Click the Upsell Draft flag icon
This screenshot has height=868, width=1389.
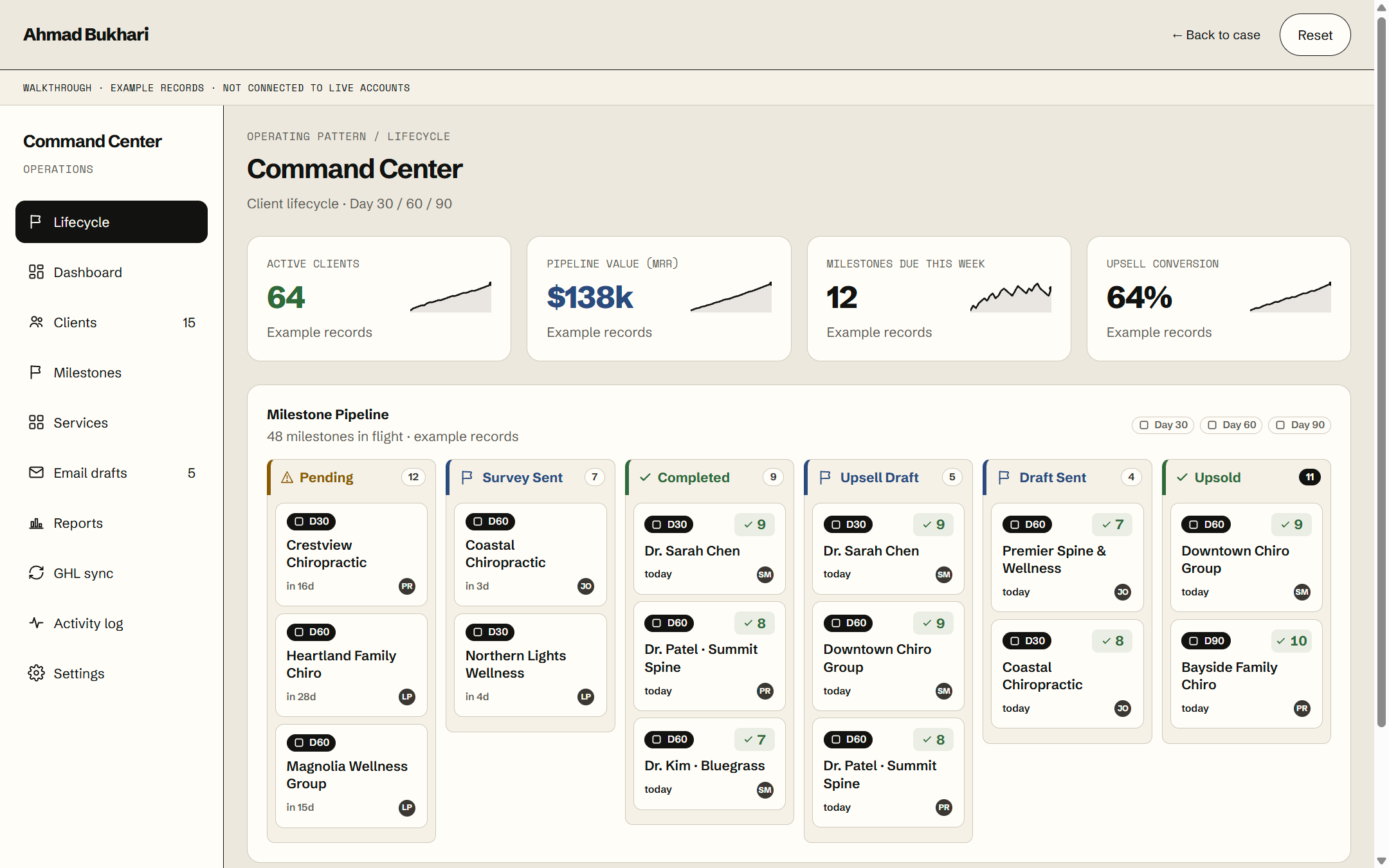(825, 477)
